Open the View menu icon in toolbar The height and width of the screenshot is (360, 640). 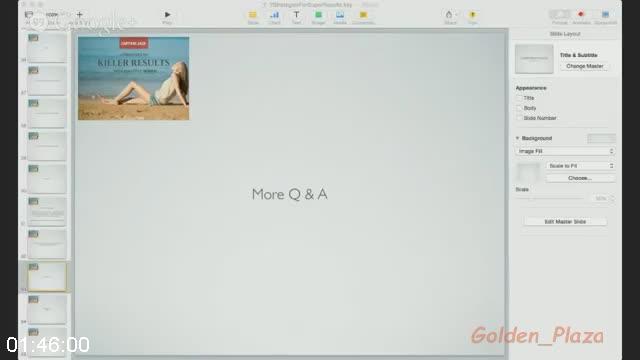(x=29, y=15)
